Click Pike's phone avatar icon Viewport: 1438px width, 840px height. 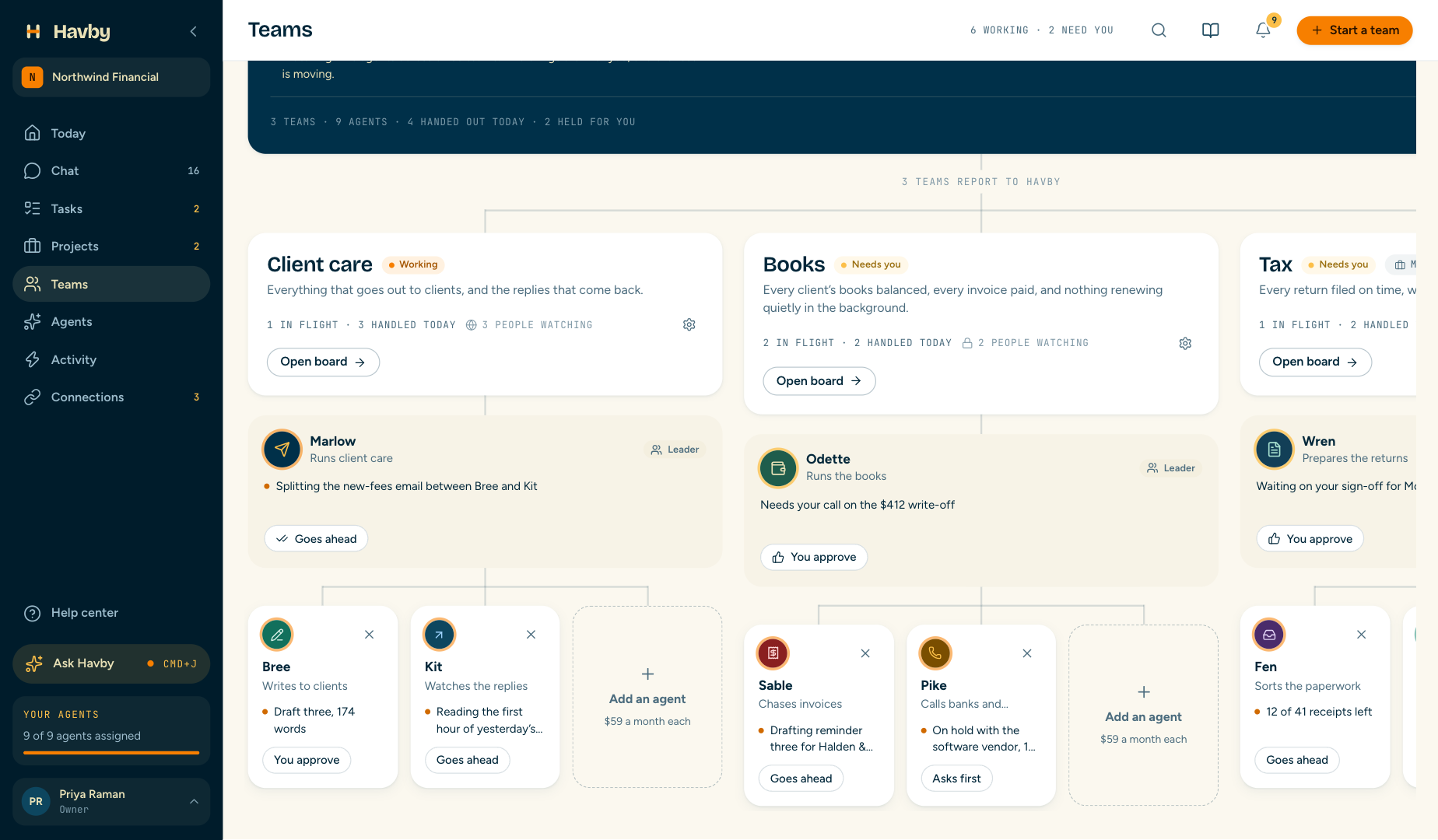[x=935, y=653]
